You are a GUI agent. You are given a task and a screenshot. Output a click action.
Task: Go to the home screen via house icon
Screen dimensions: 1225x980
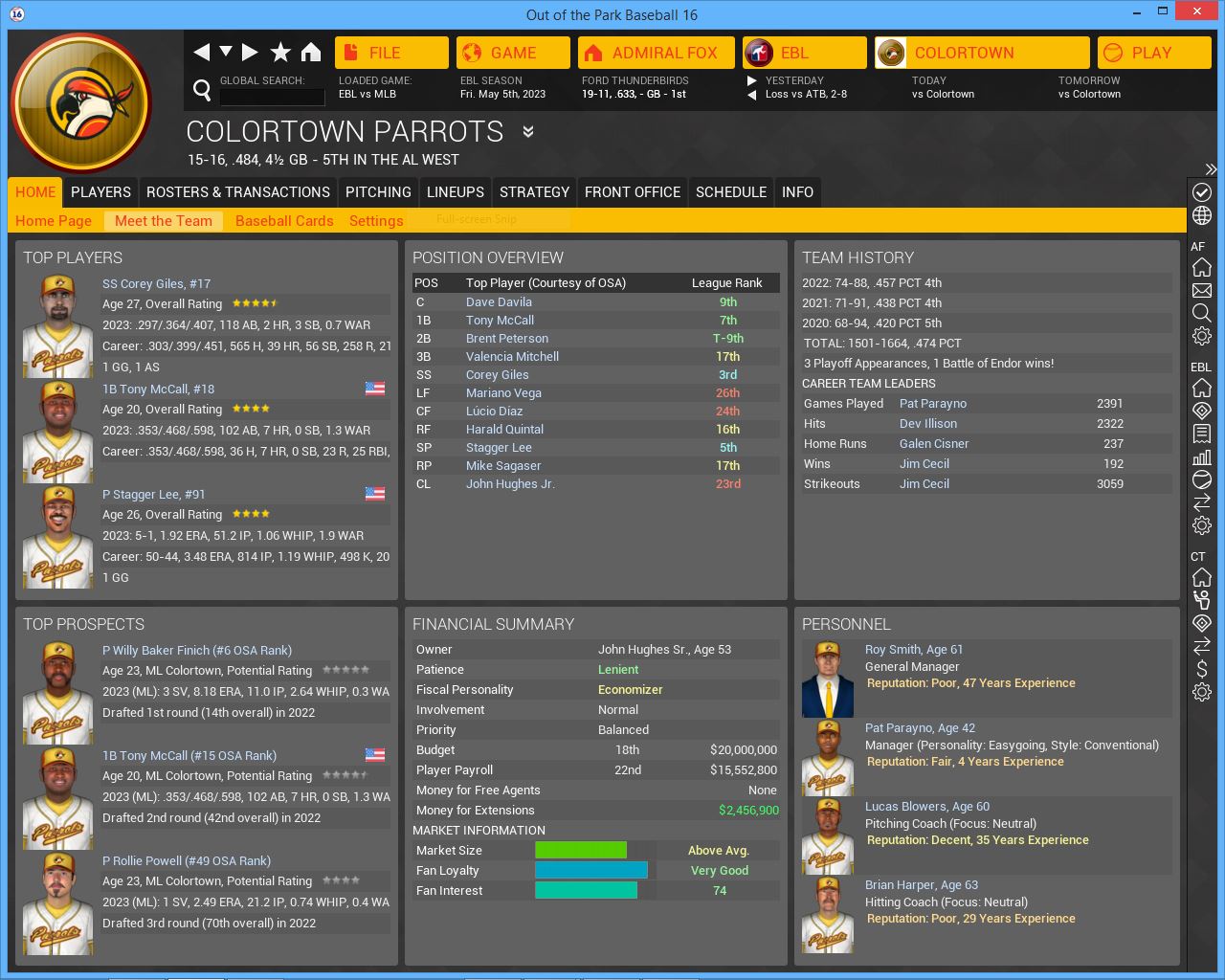311,53
